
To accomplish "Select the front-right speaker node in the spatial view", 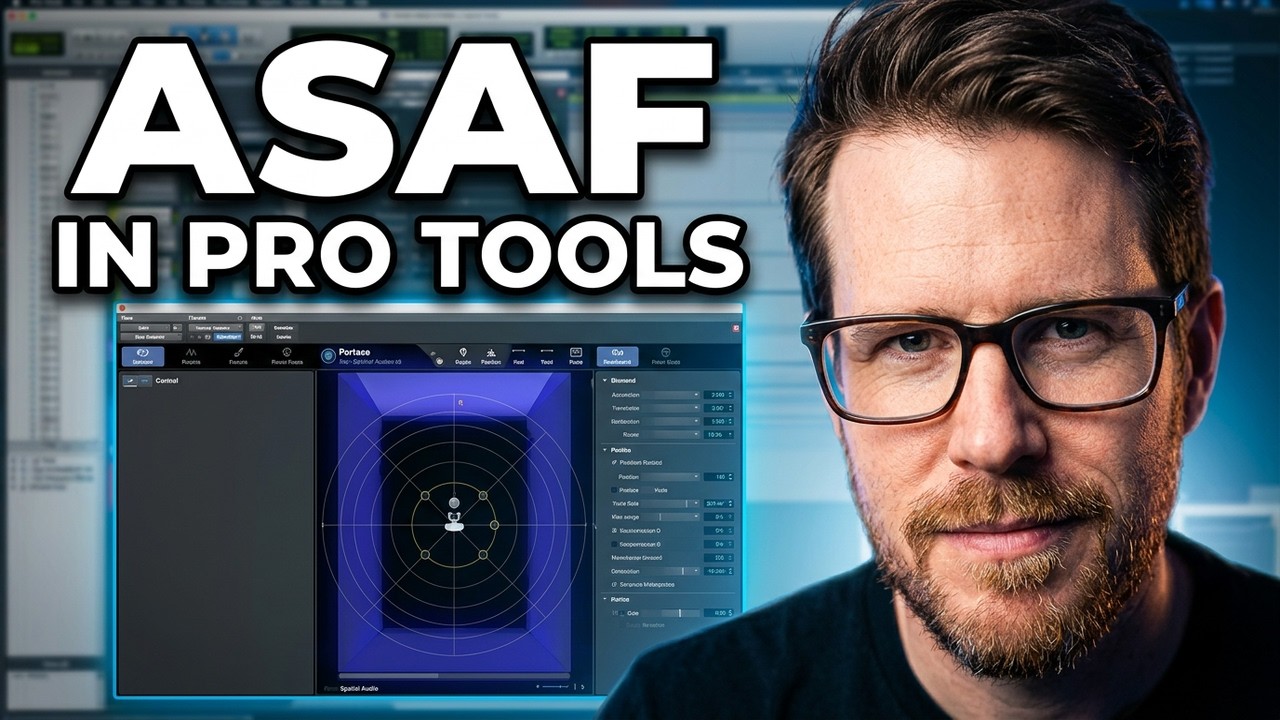I will coord(482,496).
